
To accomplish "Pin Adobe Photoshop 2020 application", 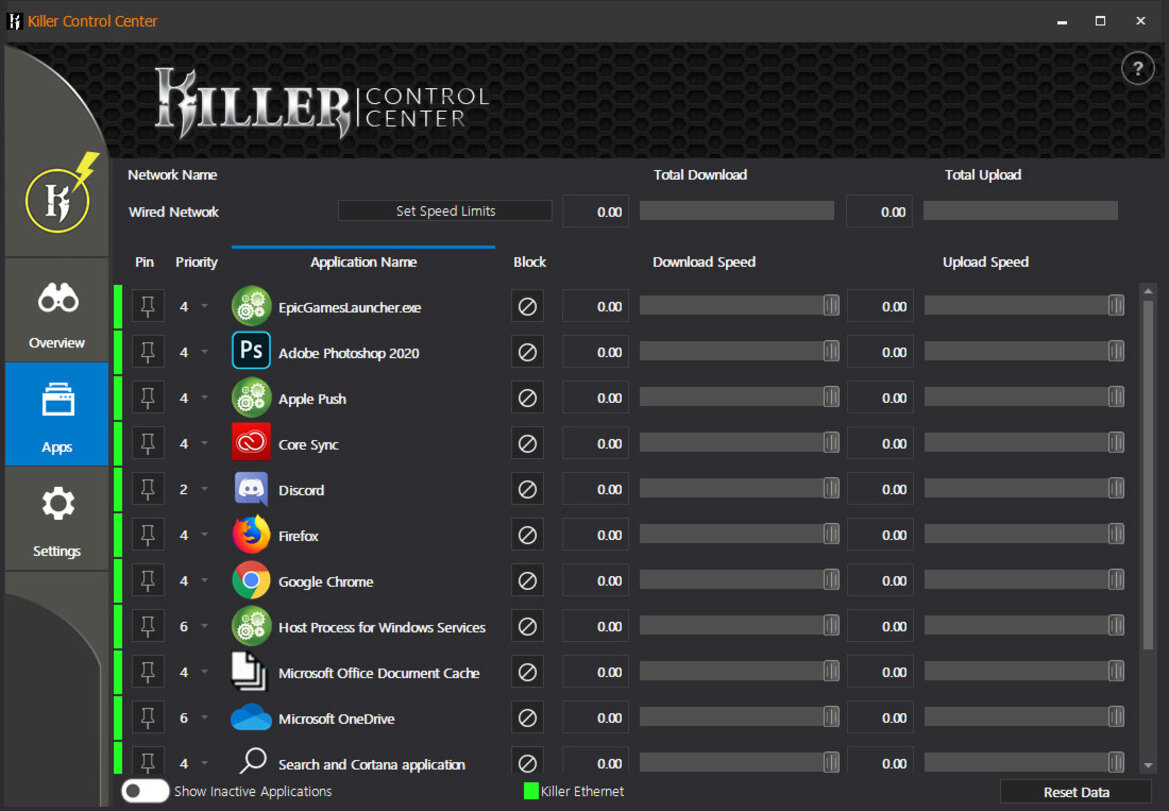I will pos(148,352).
